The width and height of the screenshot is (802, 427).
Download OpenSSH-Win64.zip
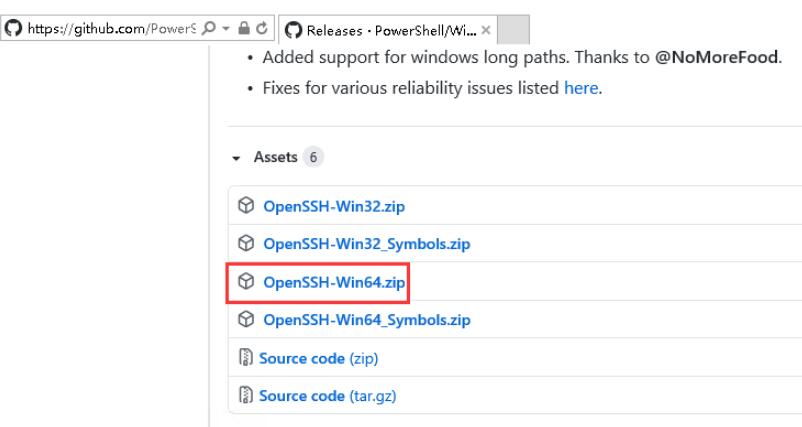[x=334, y=282]
